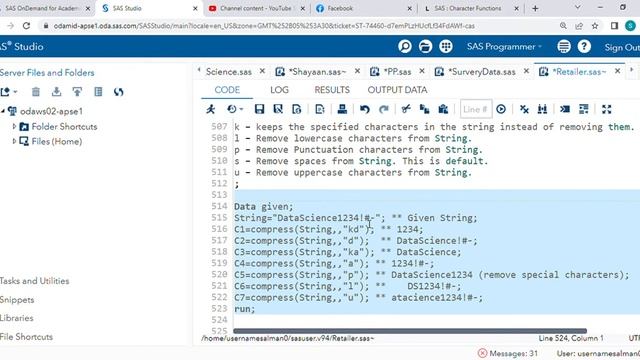
Task: Open the Snippets section
Action: [17, 300]
